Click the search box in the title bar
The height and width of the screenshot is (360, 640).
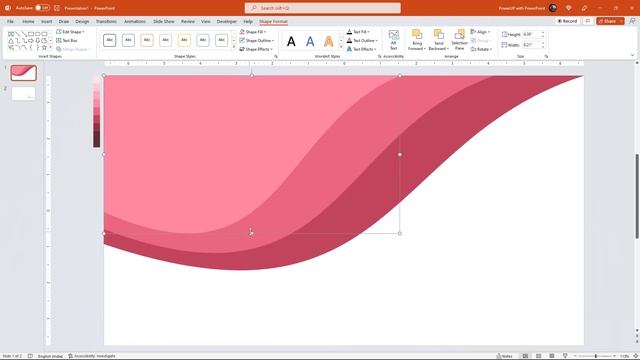click(x=322, y=8)
